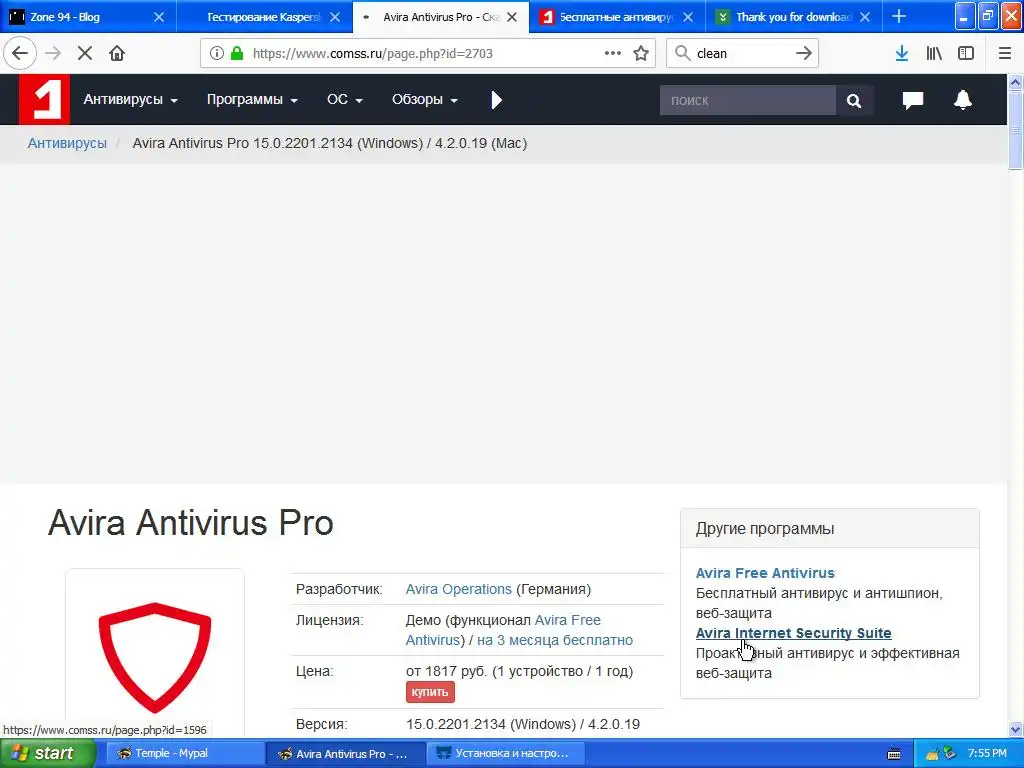Screen dimensions: 1024x768
Task: Close the 'Zone 94 - Blog' tab
Action: pyautogui.click(x=159, y=17)
